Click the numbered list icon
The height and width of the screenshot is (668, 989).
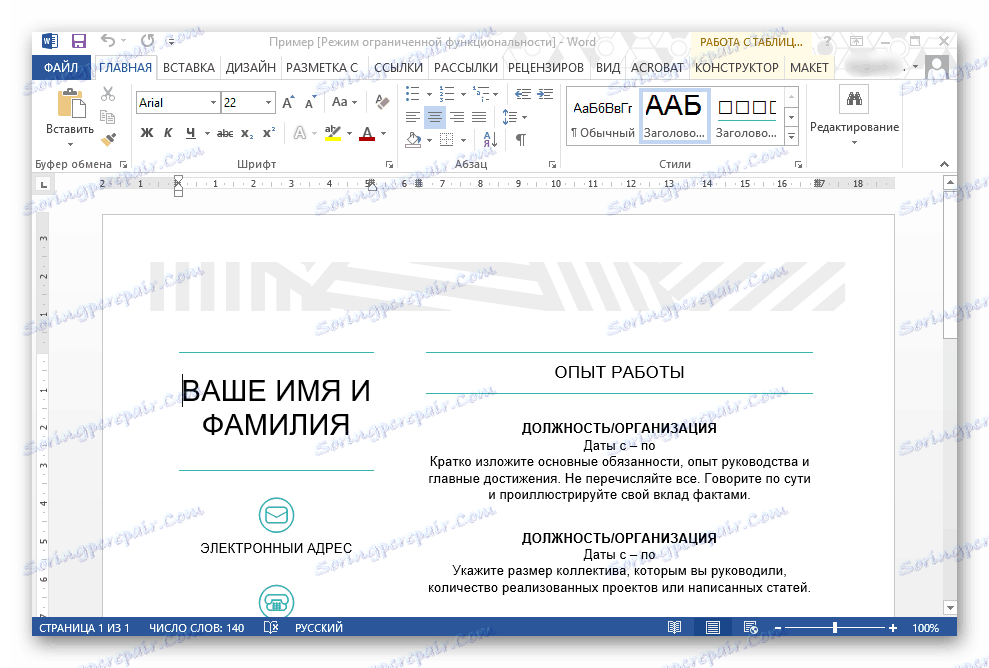pyautogui.click(x=447, y=94)
